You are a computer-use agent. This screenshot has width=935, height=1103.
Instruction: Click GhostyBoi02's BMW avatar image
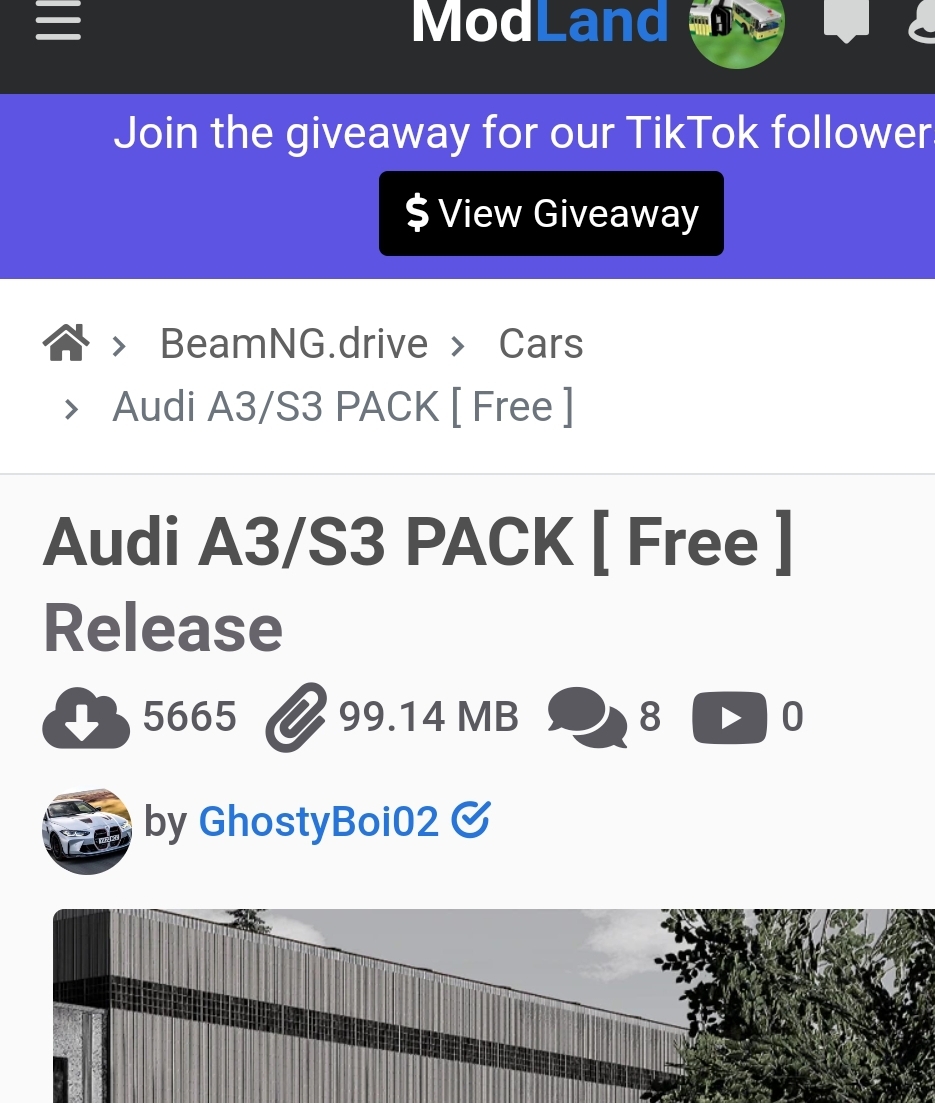tap(87, 831)
